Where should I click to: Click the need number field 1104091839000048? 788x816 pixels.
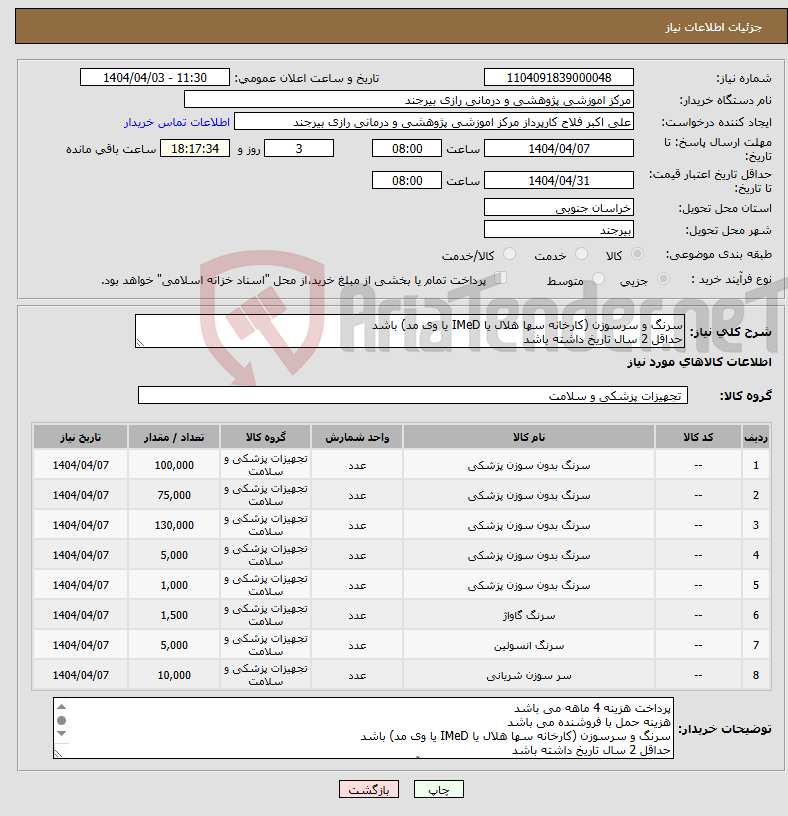pos(558,78)
